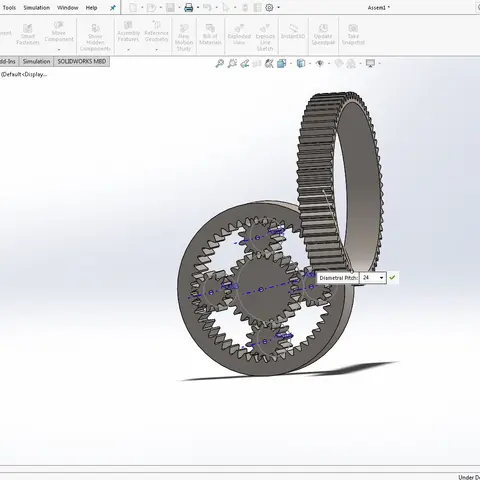480x480 pixels.
Task: Expand the Options gear dropdown arrow
Action: 279,8
